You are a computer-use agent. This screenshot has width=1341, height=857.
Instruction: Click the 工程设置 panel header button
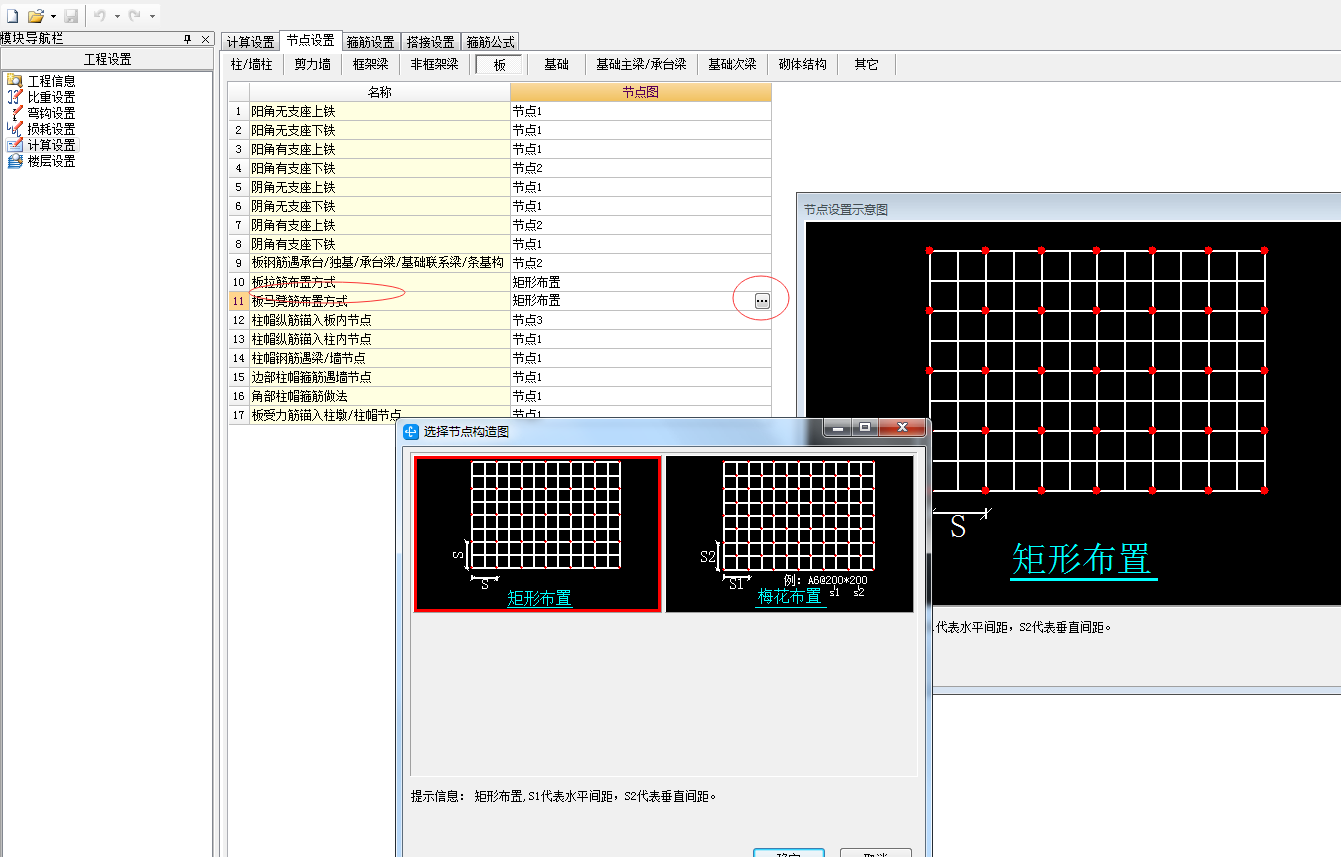pos(107,59)
